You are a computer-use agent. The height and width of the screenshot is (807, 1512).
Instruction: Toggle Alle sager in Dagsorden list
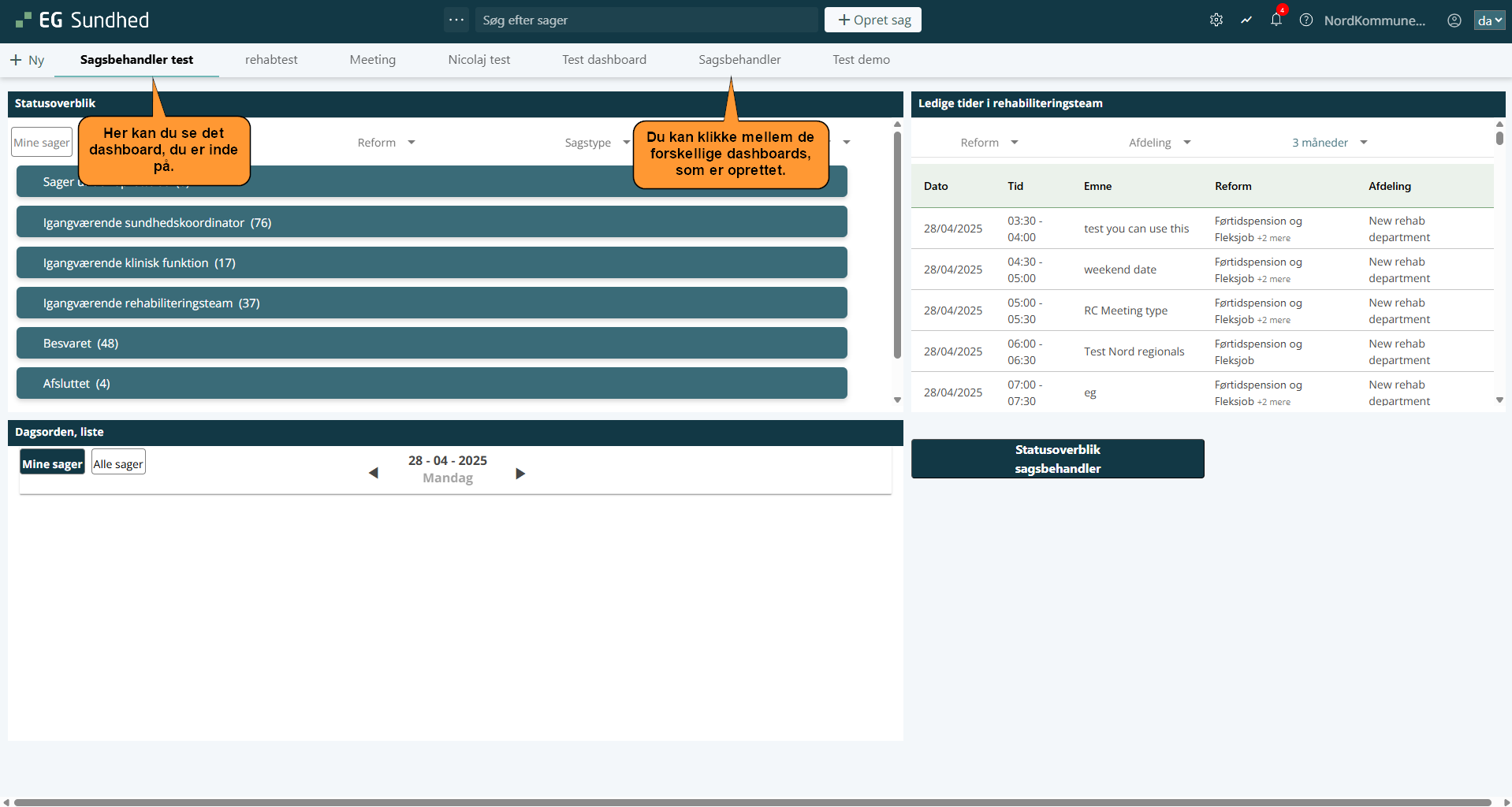tap(118, 463)
